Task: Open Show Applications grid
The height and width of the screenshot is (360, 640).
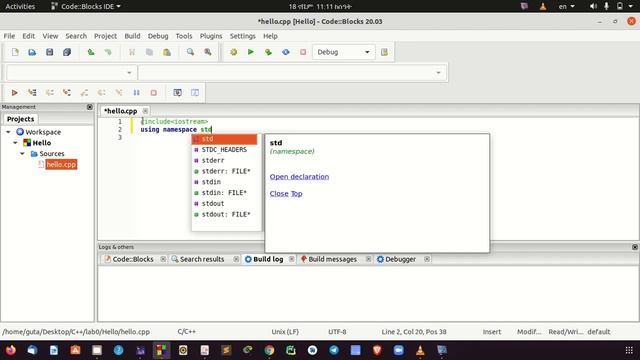Action: coord(629,350)
